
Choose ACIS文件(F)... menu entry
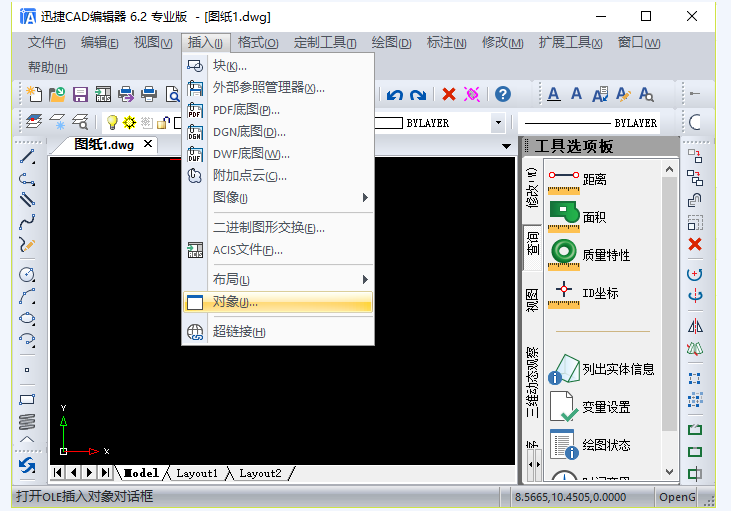[279, 250]
